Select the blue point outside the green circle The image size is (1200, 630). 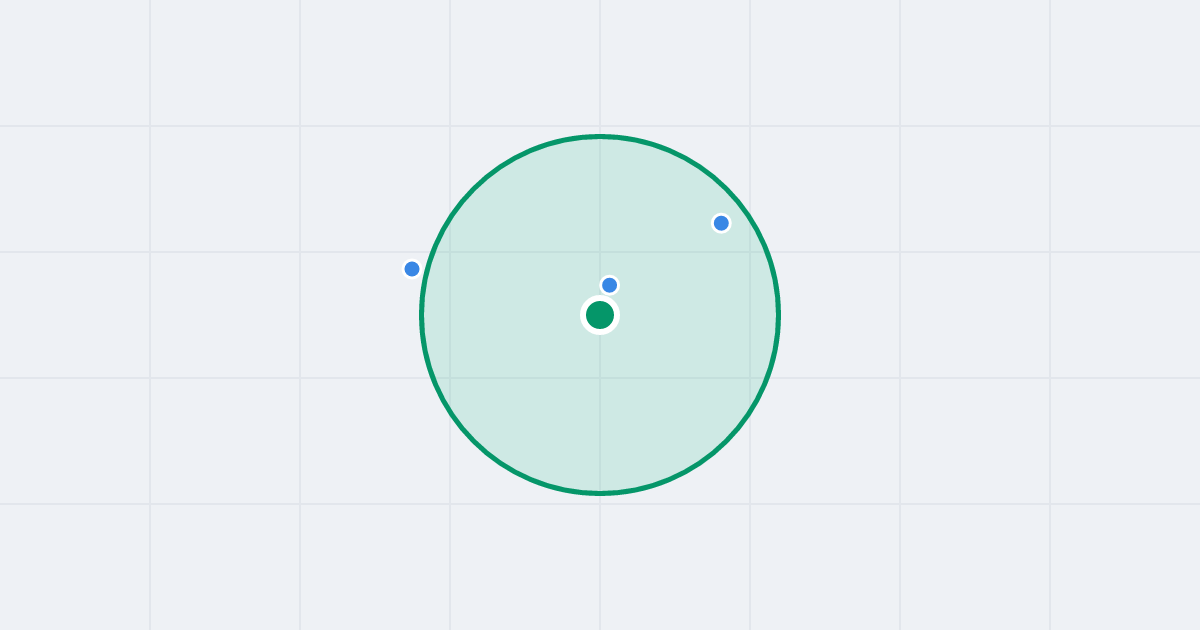(412, 269)
